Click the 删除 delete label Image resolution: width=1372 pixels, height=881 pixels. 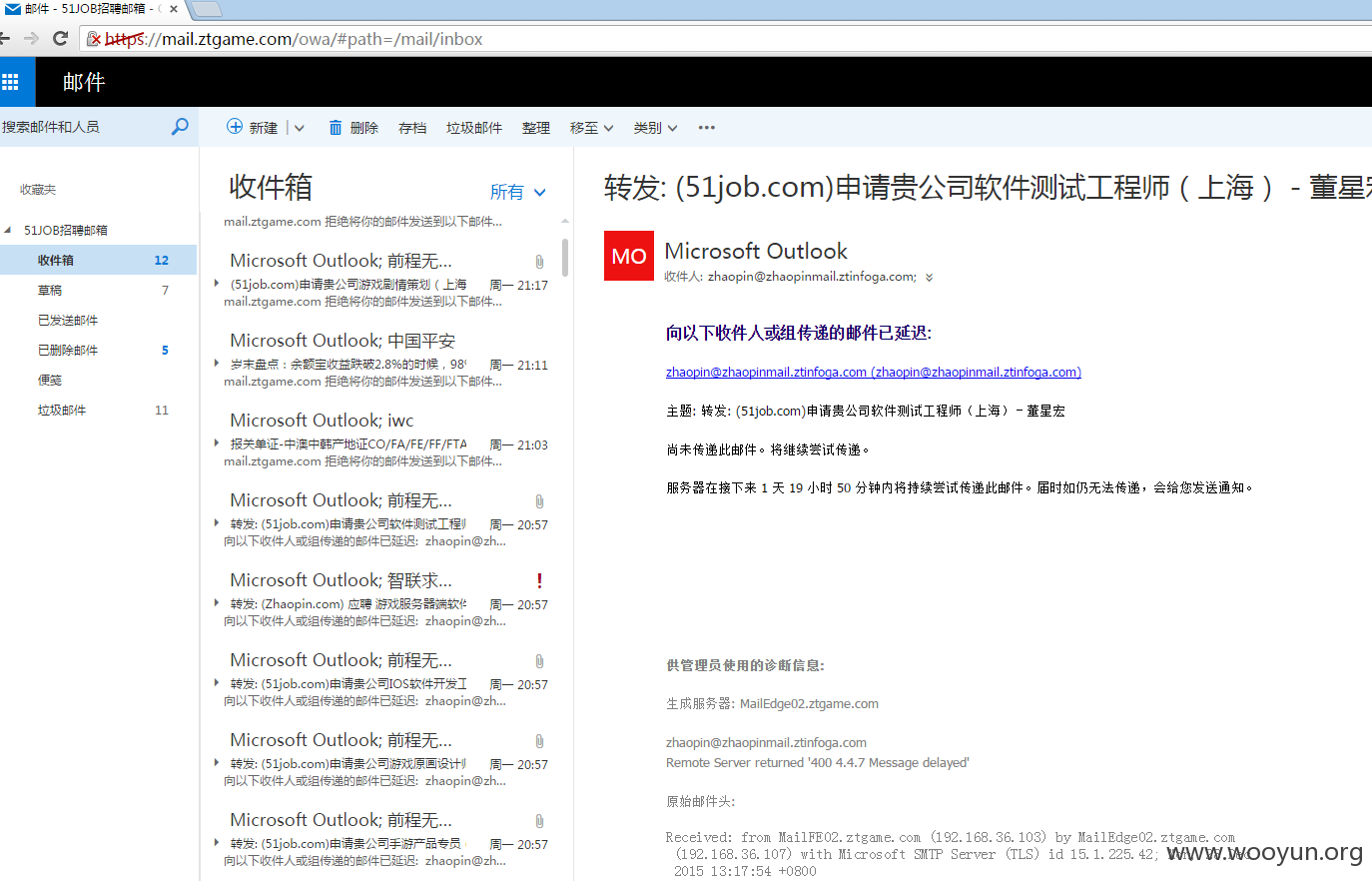364,128
